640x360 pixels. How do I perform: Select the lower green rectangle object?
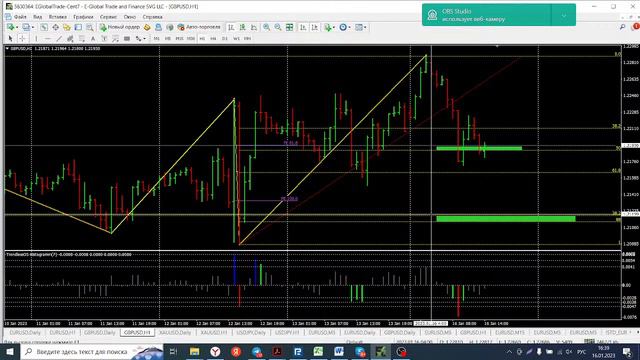pyautogui.click(x=506, y=219)
